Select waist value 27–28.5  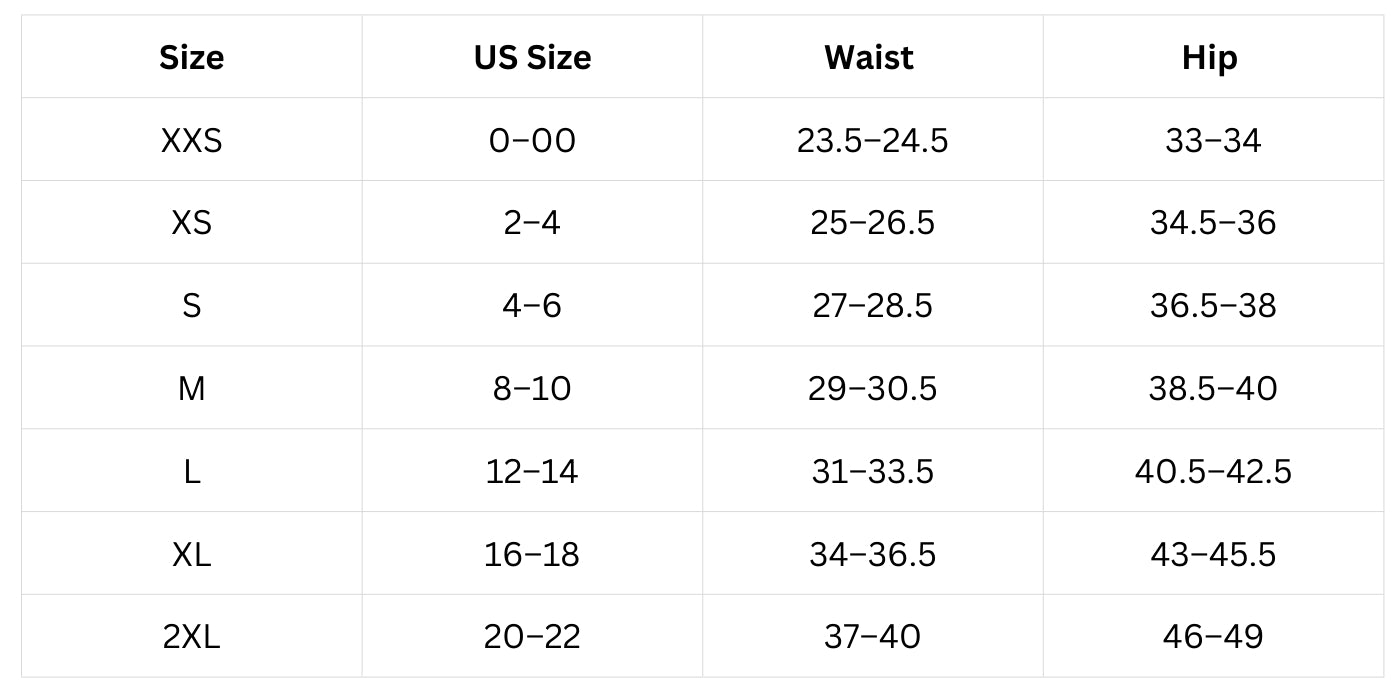pos(873,305)
